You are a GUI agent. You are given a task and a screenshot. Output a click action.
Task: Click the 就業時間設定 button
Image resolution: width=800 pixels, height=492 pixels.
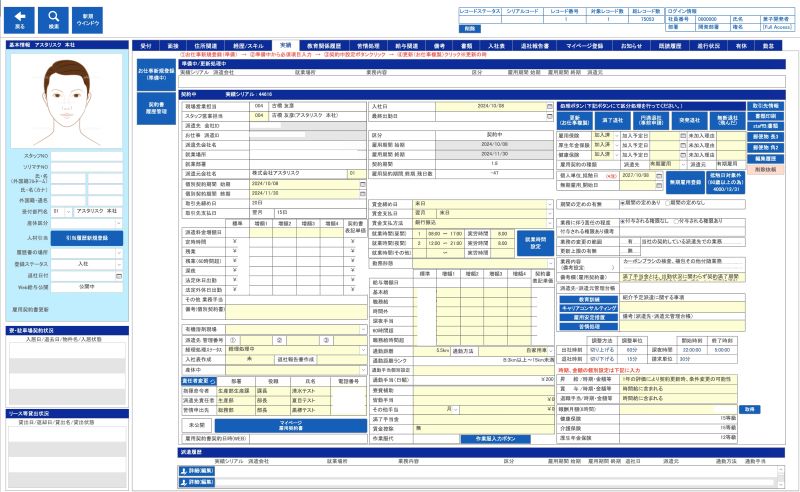(x=535, y=243)
